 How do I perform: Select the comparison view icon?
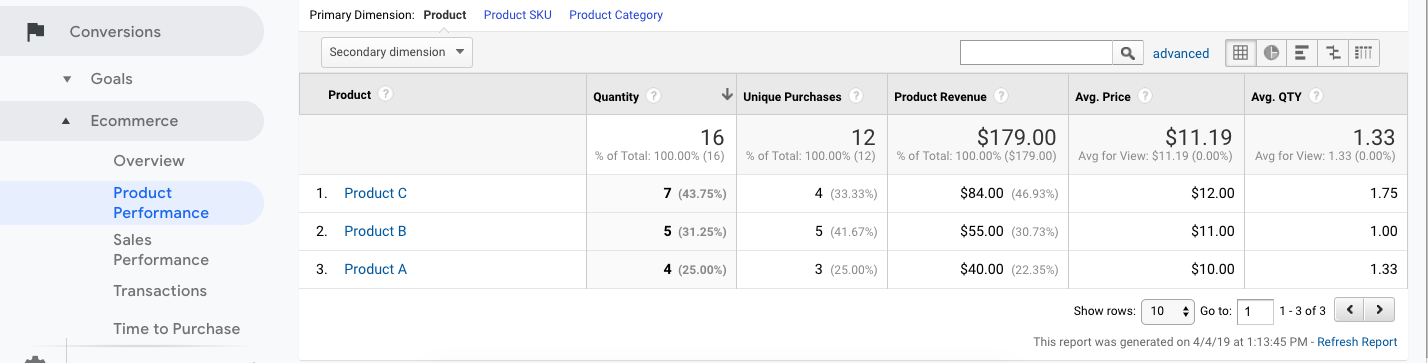click(1333, 53)
